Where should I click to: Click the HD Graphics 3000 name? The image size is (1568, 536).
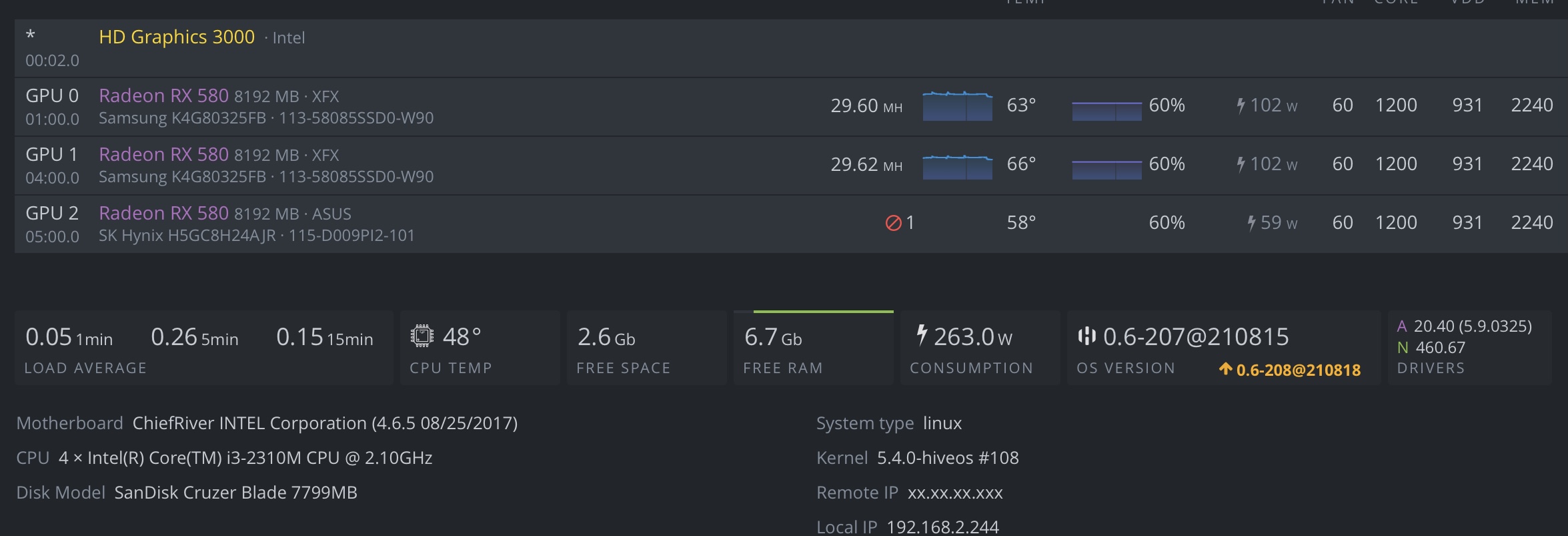177,37
